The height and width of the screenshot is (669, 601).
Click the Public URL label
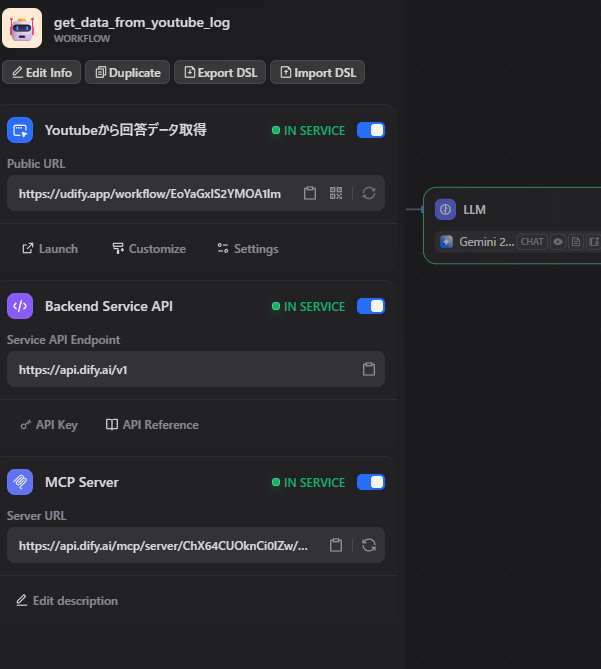[36, 164]
